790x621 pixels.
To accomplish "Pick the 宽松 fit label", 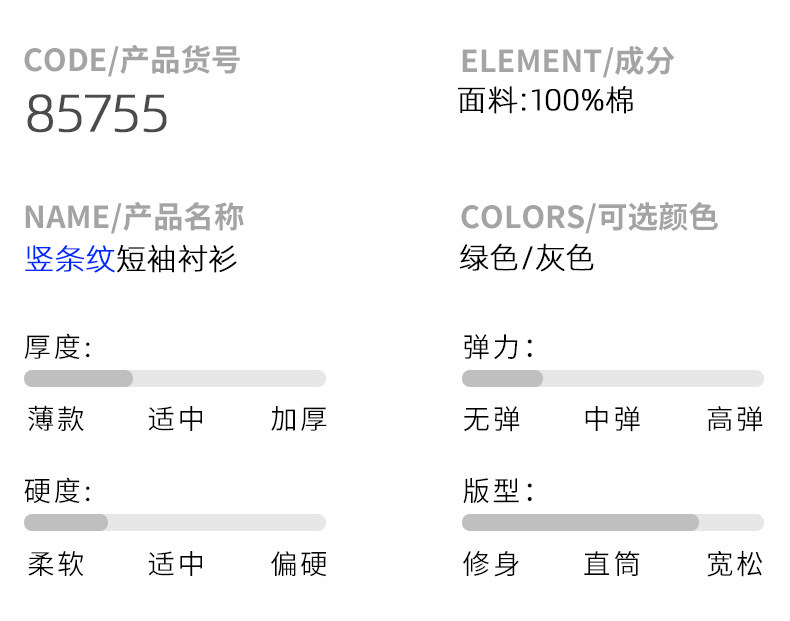I will click(734, 564).
